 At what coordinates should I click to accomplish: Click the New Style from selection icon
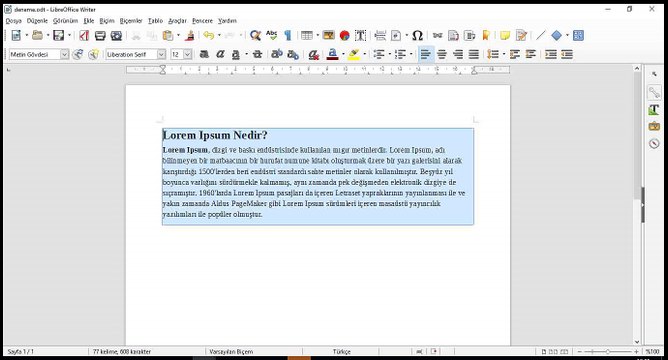(x=93, y=54)
